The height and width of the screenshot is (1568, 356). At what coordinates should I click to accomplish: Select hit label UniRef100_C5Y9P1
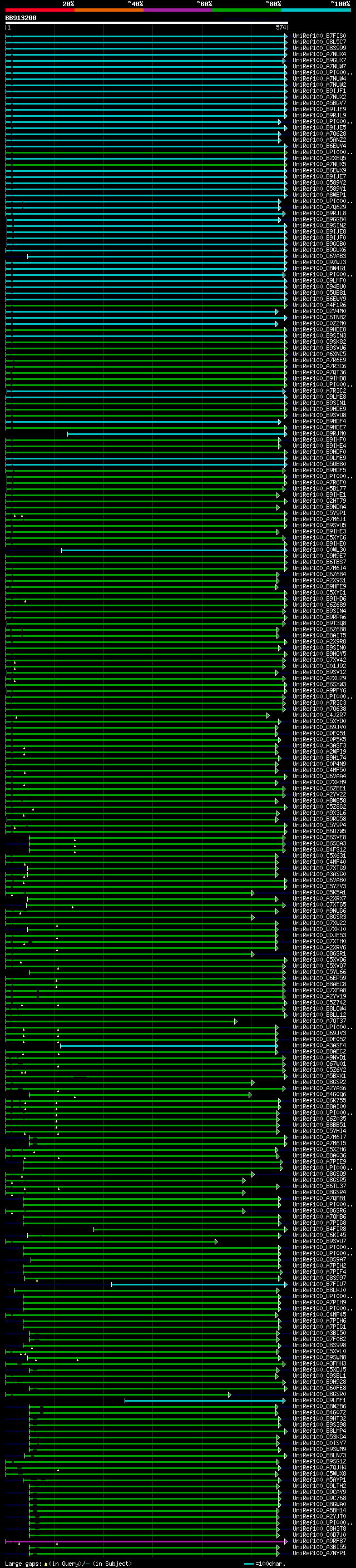pyautogui.click(x=319, y=513)
